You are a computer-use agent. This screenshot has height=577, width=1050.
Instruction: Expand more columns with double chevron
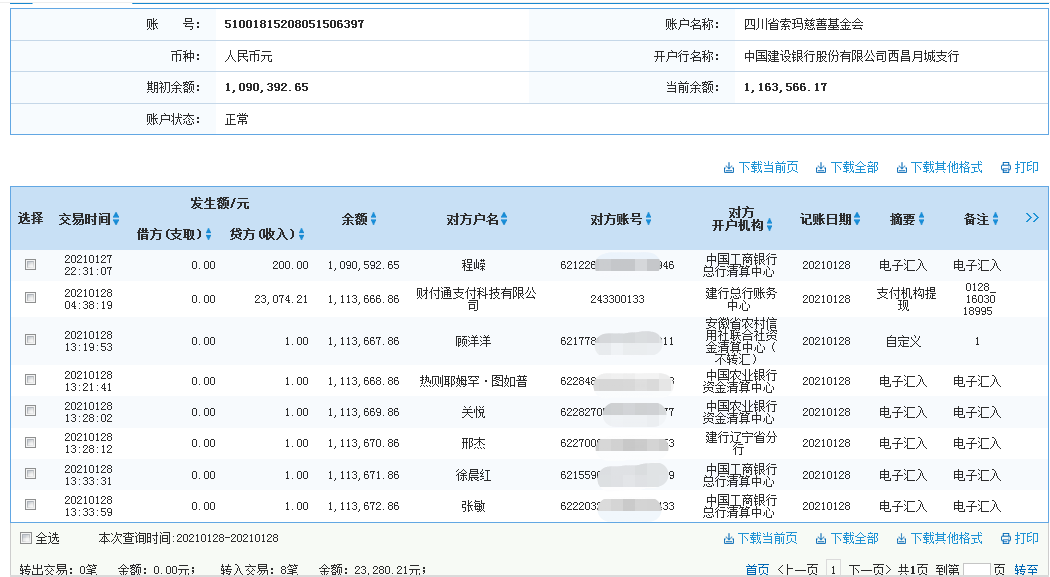click(x=1032, y=217)
